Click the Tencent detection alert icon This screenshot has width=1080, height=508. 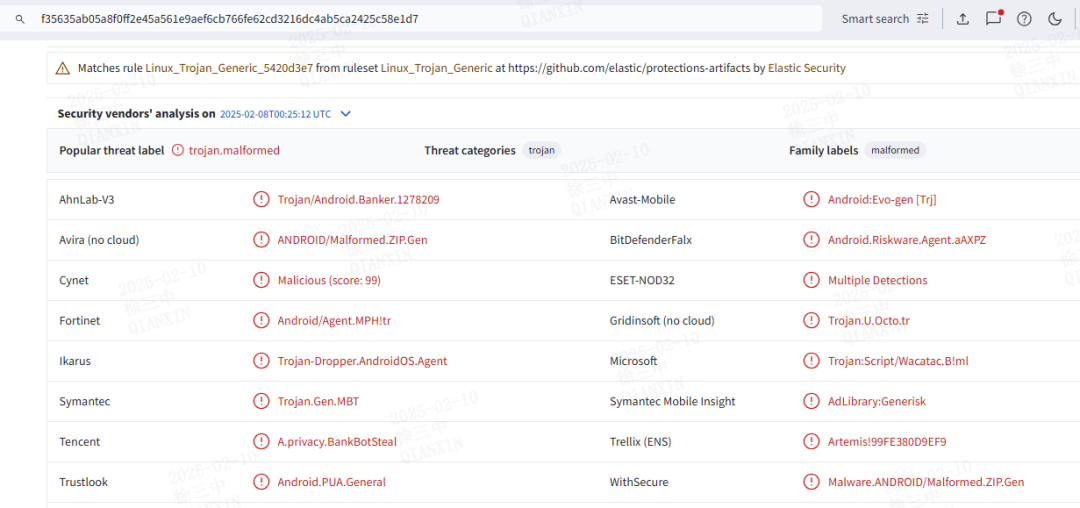coord(261,441)
